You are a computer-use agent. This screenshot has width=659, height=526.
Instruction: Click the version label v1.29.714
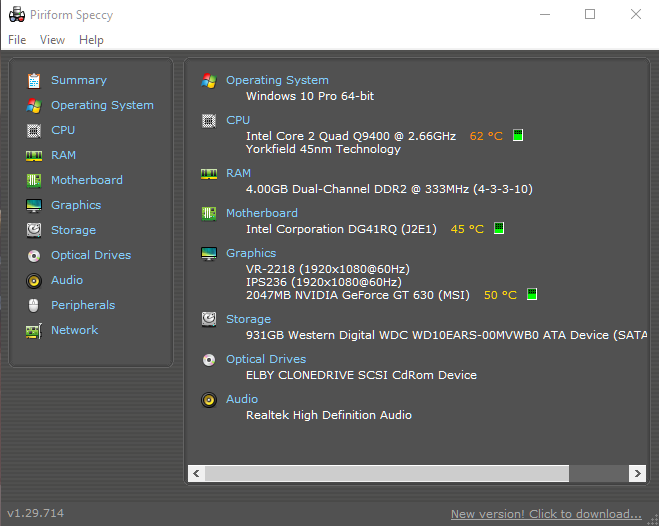36,513
